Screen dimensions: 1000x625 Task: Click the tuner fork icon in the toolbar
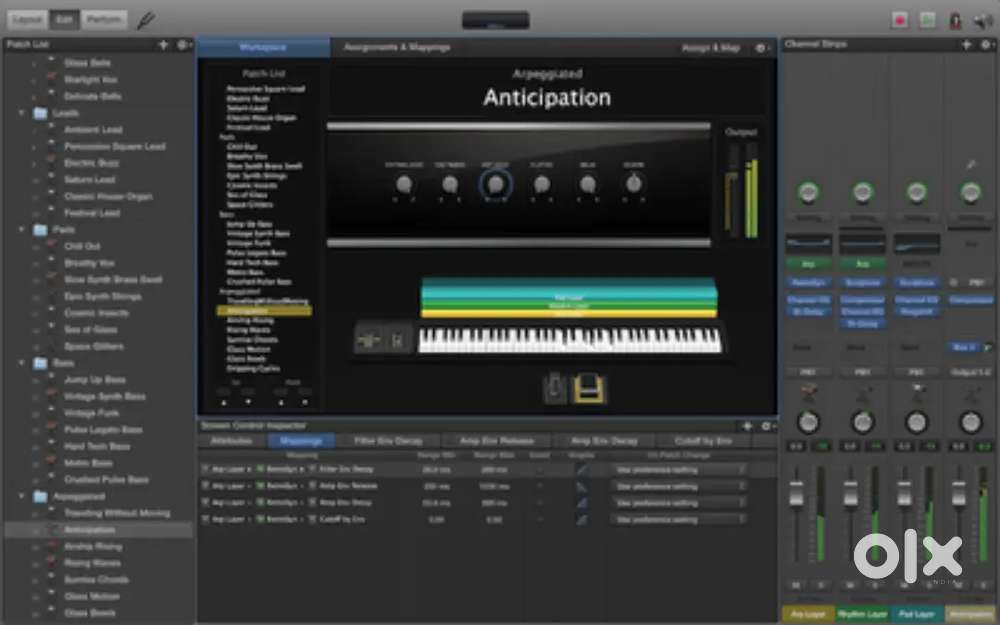146,20
